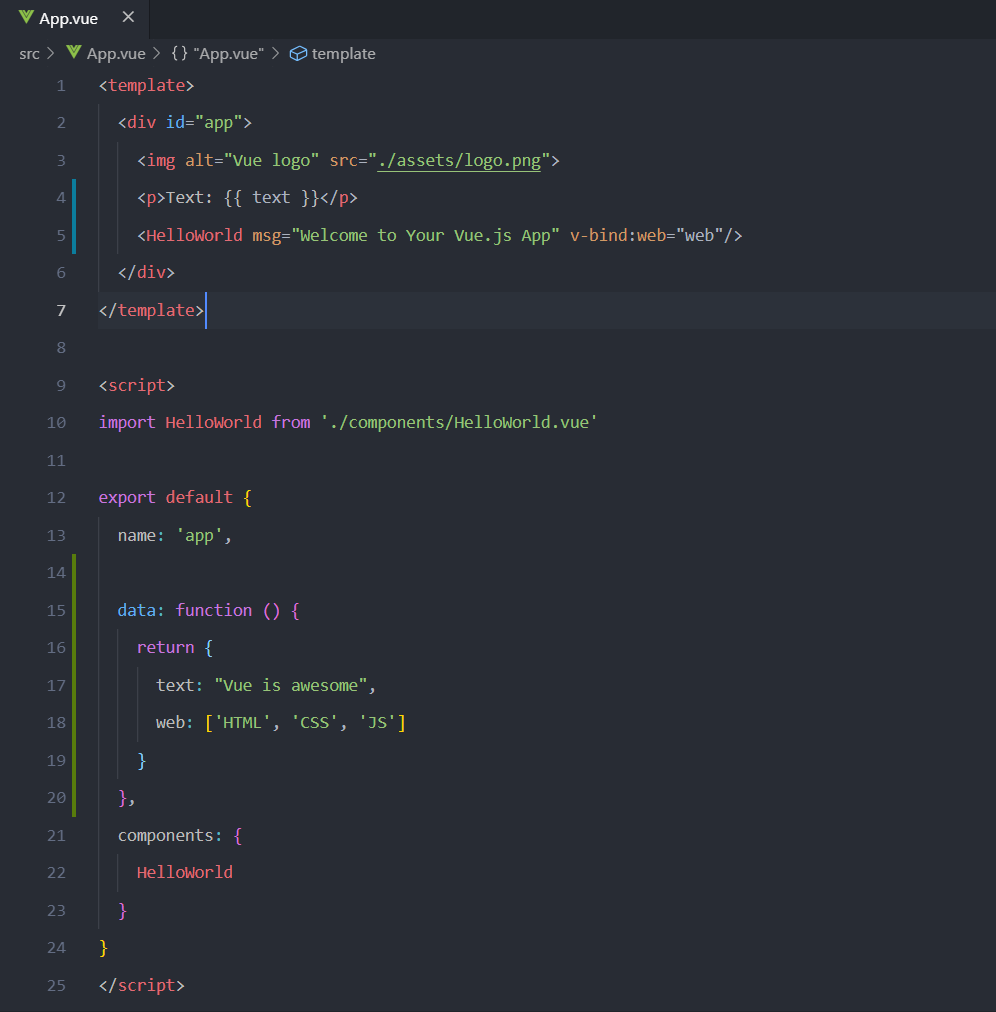Viewport: 996px width, 1012px height.
Task: Click the template symbol icon in the breadcrumb
Action: [297, 53]
